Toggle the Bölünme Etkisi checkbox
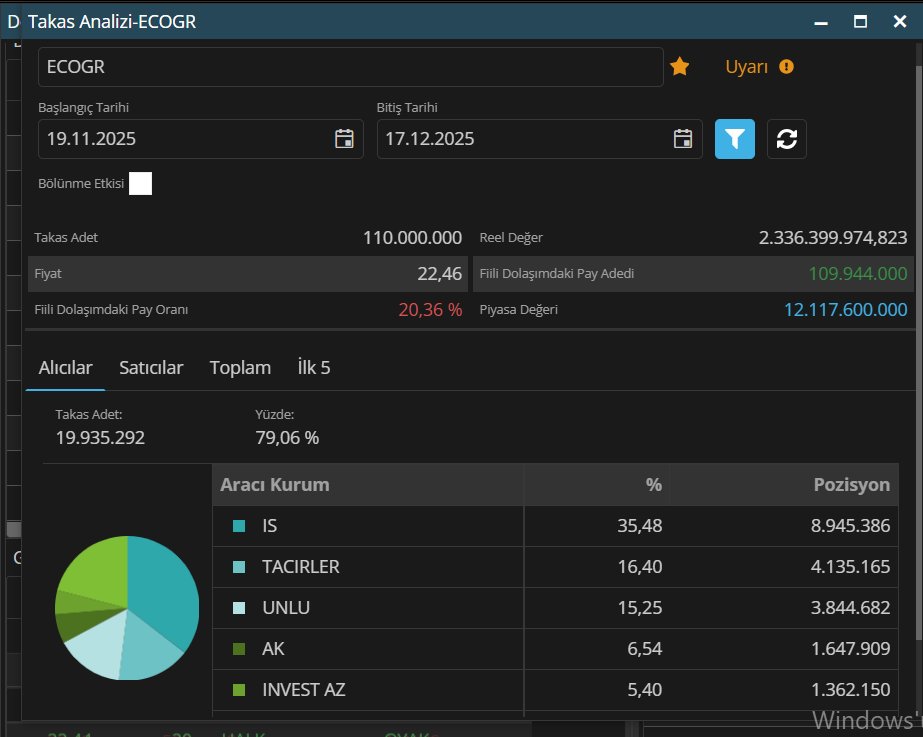The image size is (923, 737). pos(140,183)
